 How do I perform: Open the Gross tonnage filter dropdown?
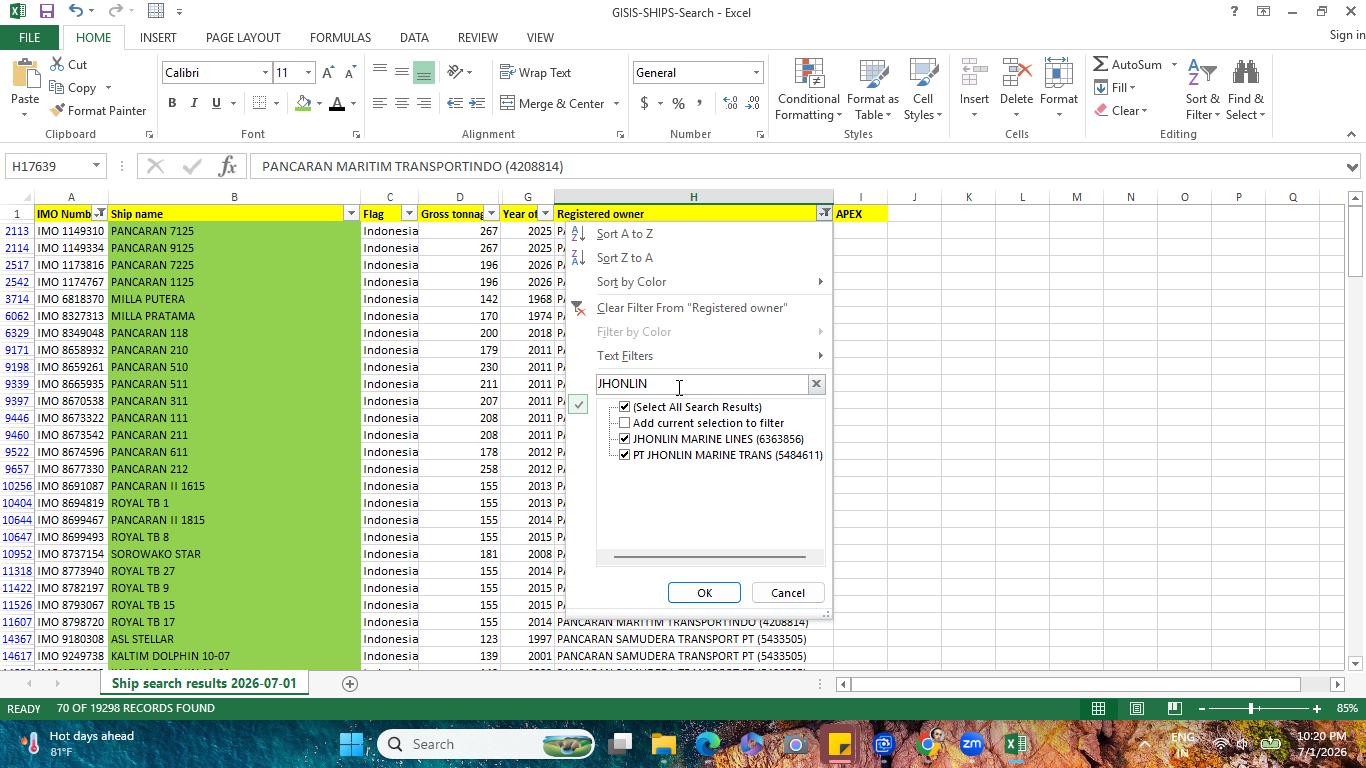coord(491,214)
